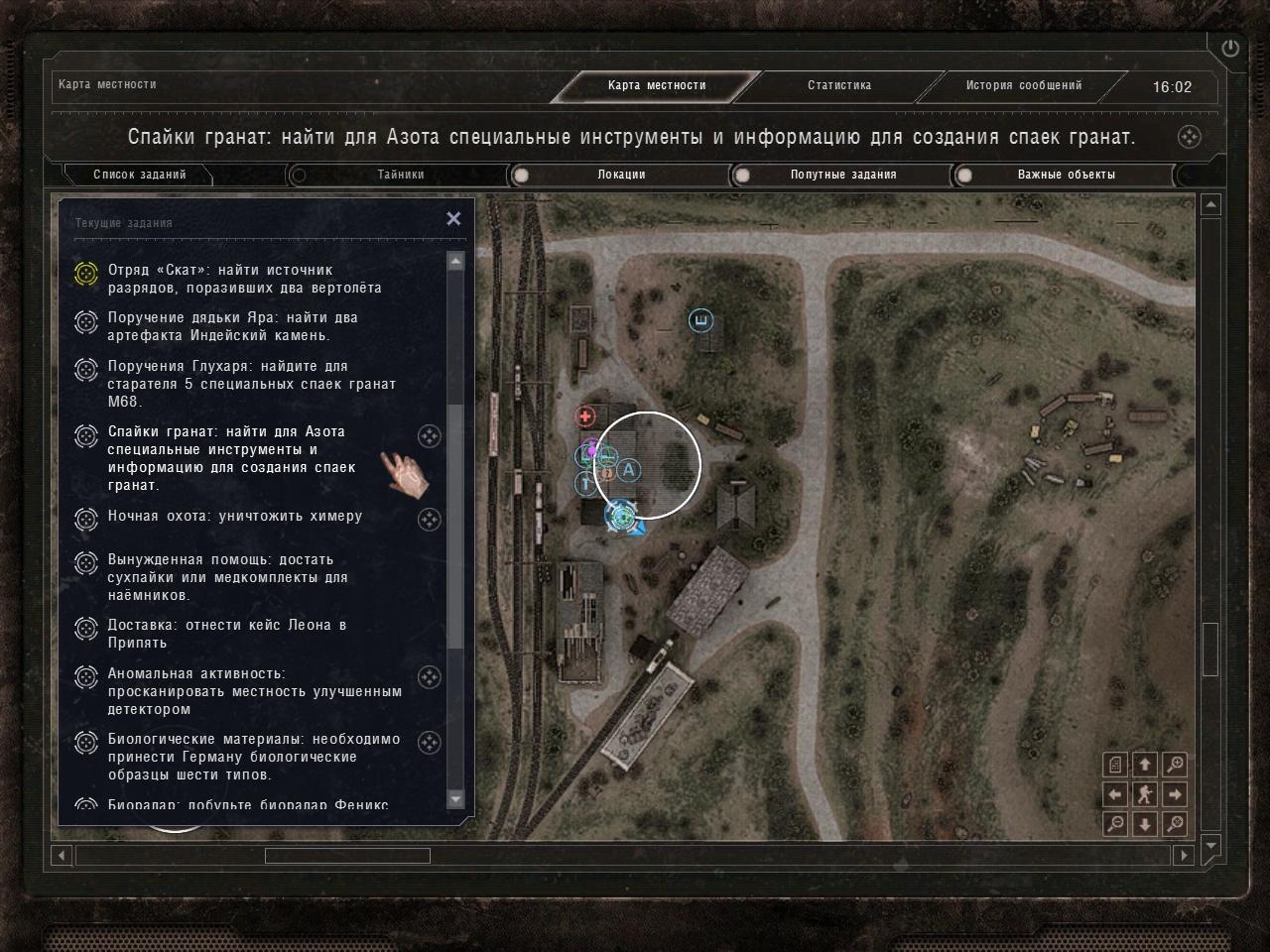Screen dimensions: 1270x952
Task: Reset map zoom with crossed magnifier
Action: pyautogui.click(x=1175, y=824)
